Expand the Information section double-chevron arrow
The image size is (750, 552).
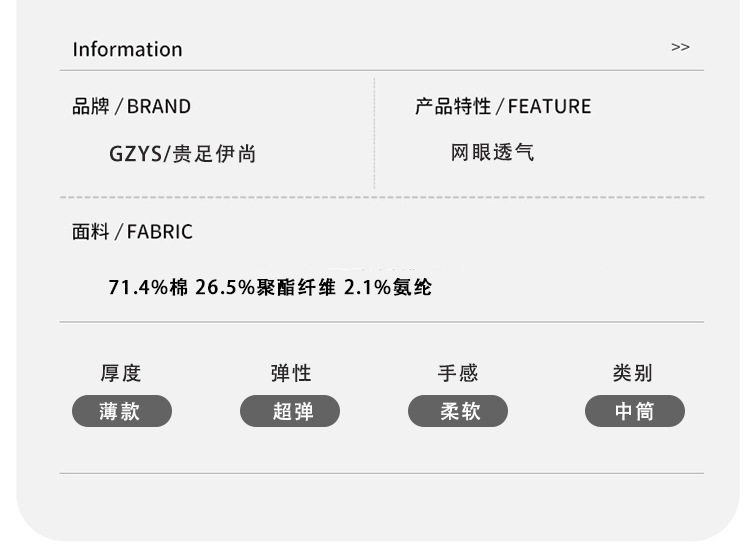680,47
